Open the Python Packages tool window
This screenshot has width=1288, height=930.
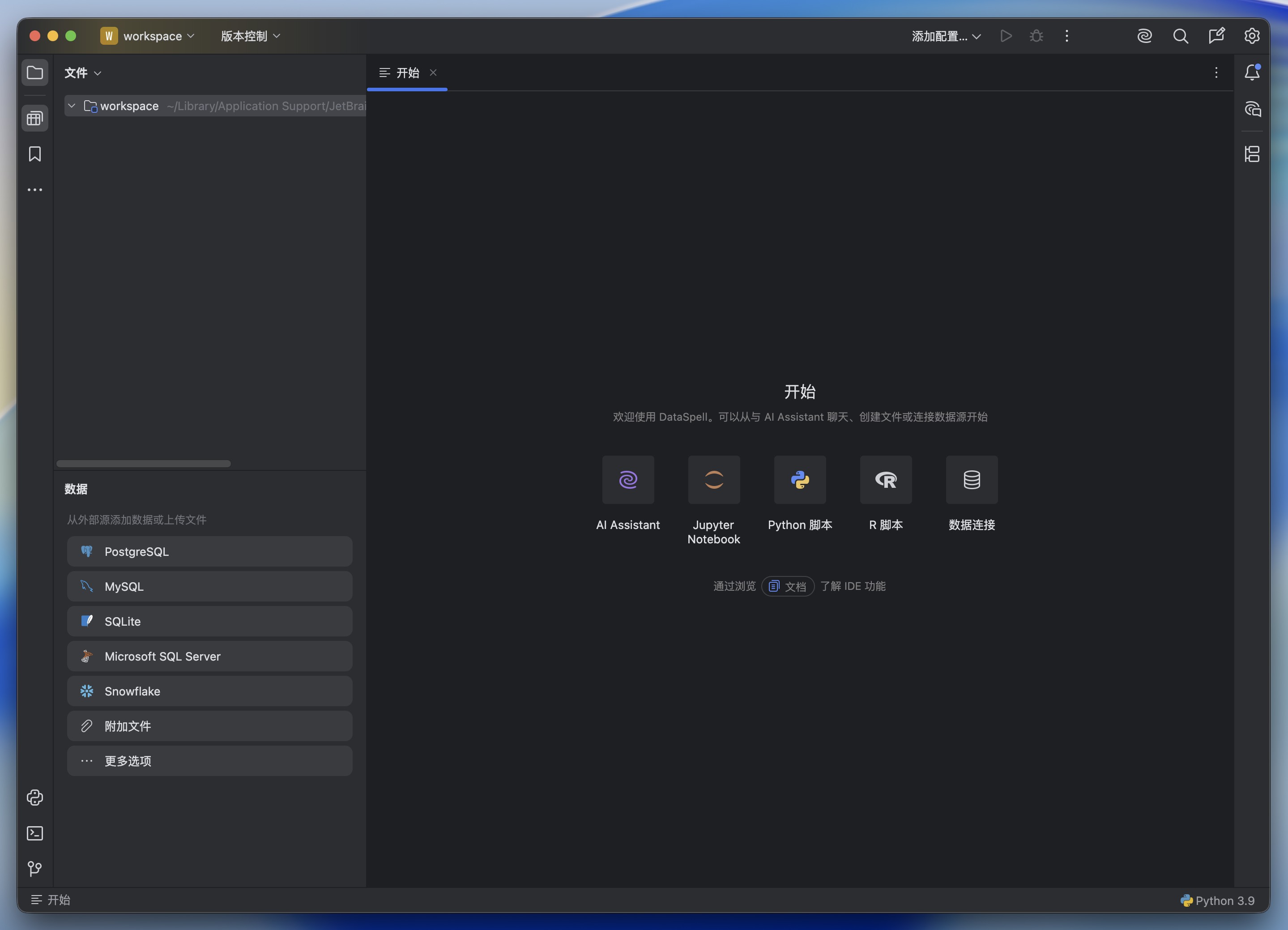click(35, 798)
